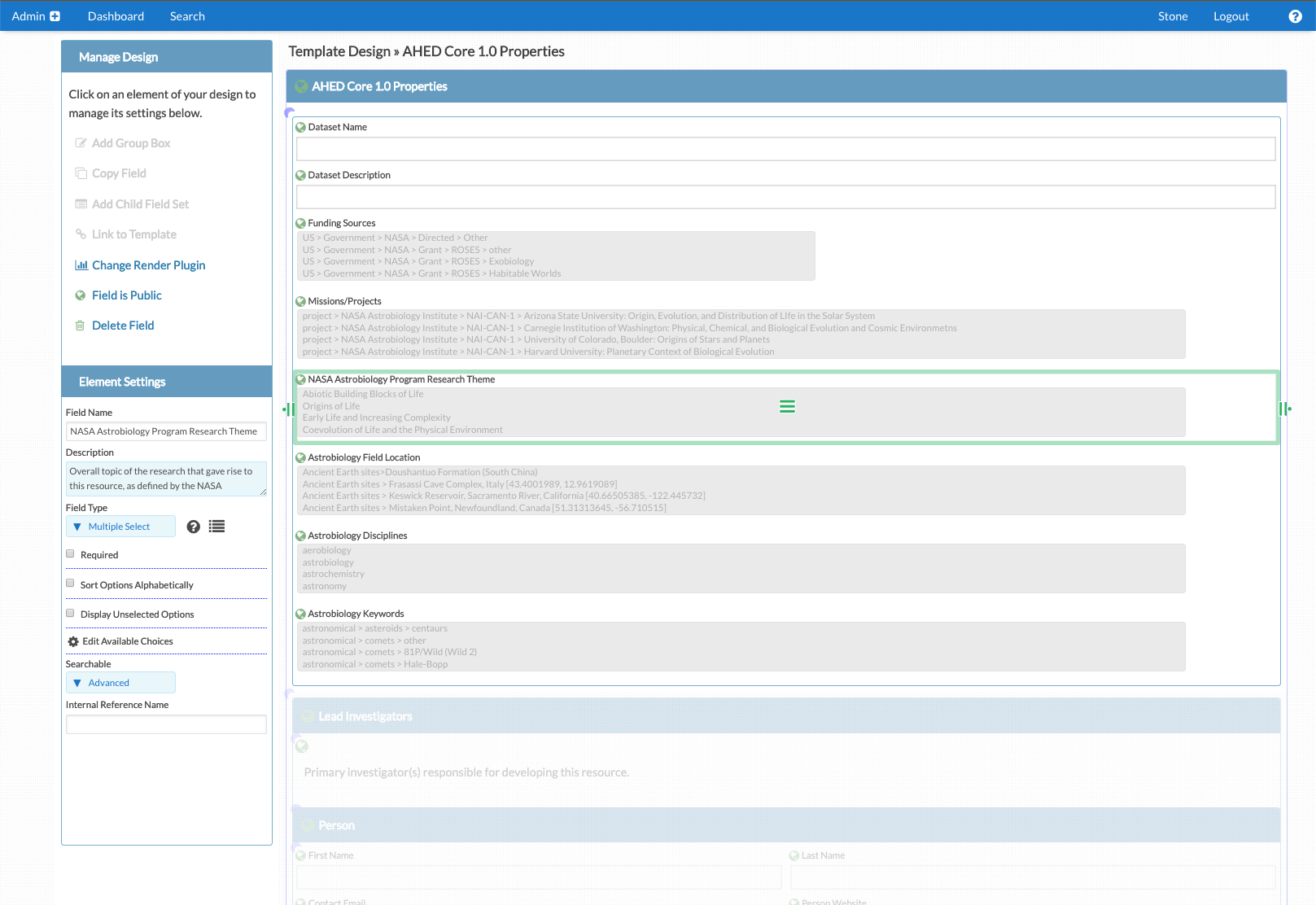
Task: Enable Display Unselected Options checkbox
Action: (x=70, y=613)
